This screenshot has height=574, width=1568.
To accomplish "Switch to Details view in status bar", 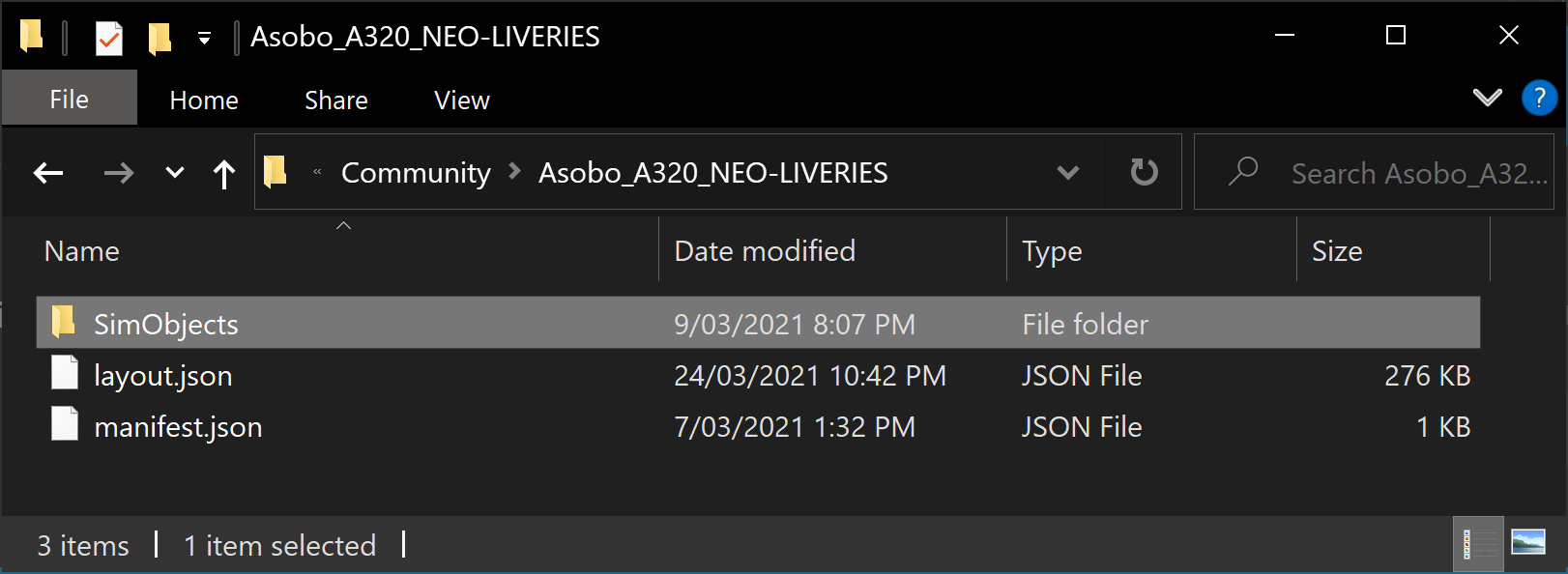I will click(x=1478, y=544).
